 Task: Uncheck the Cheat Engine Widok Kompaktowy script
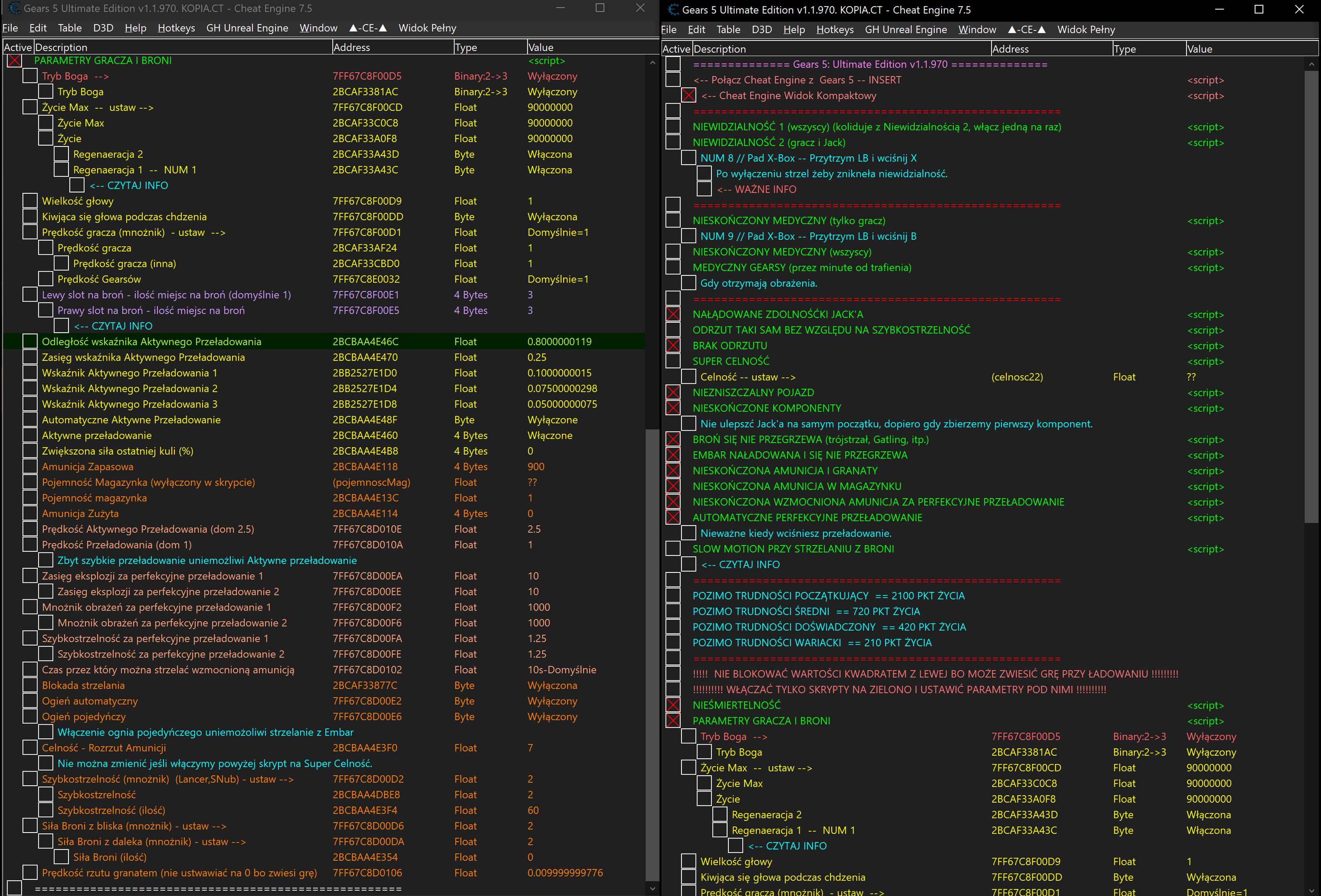(689, 95)
